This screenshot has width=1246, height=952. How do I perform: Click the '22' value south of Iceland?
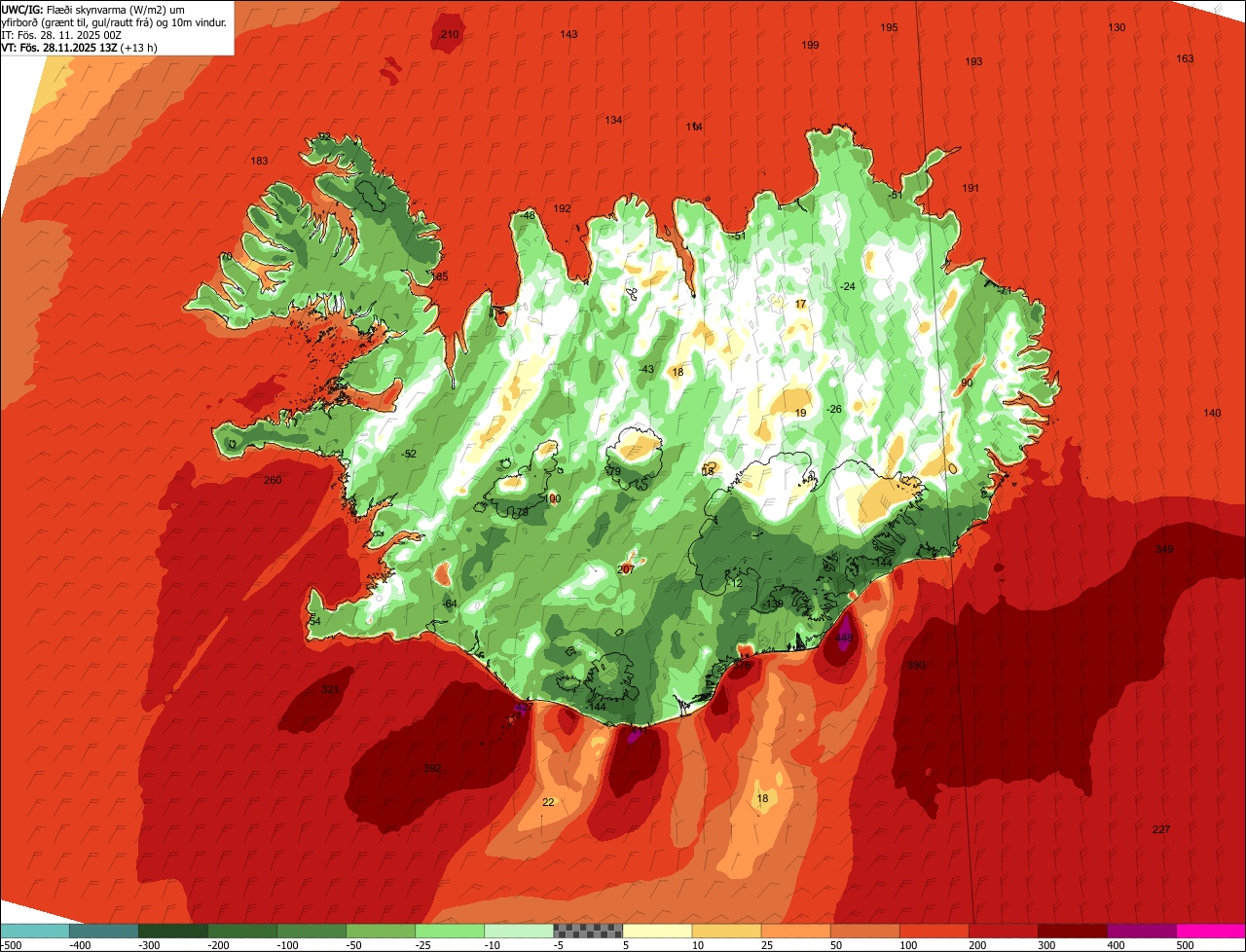click(548, 802)
